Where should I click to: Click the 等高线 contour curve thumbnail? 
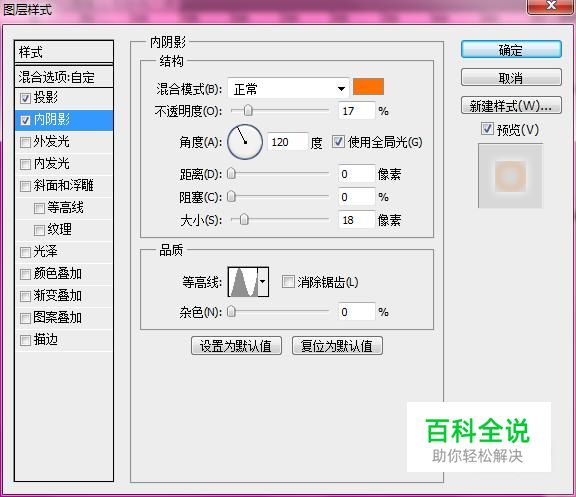point(243,282)
